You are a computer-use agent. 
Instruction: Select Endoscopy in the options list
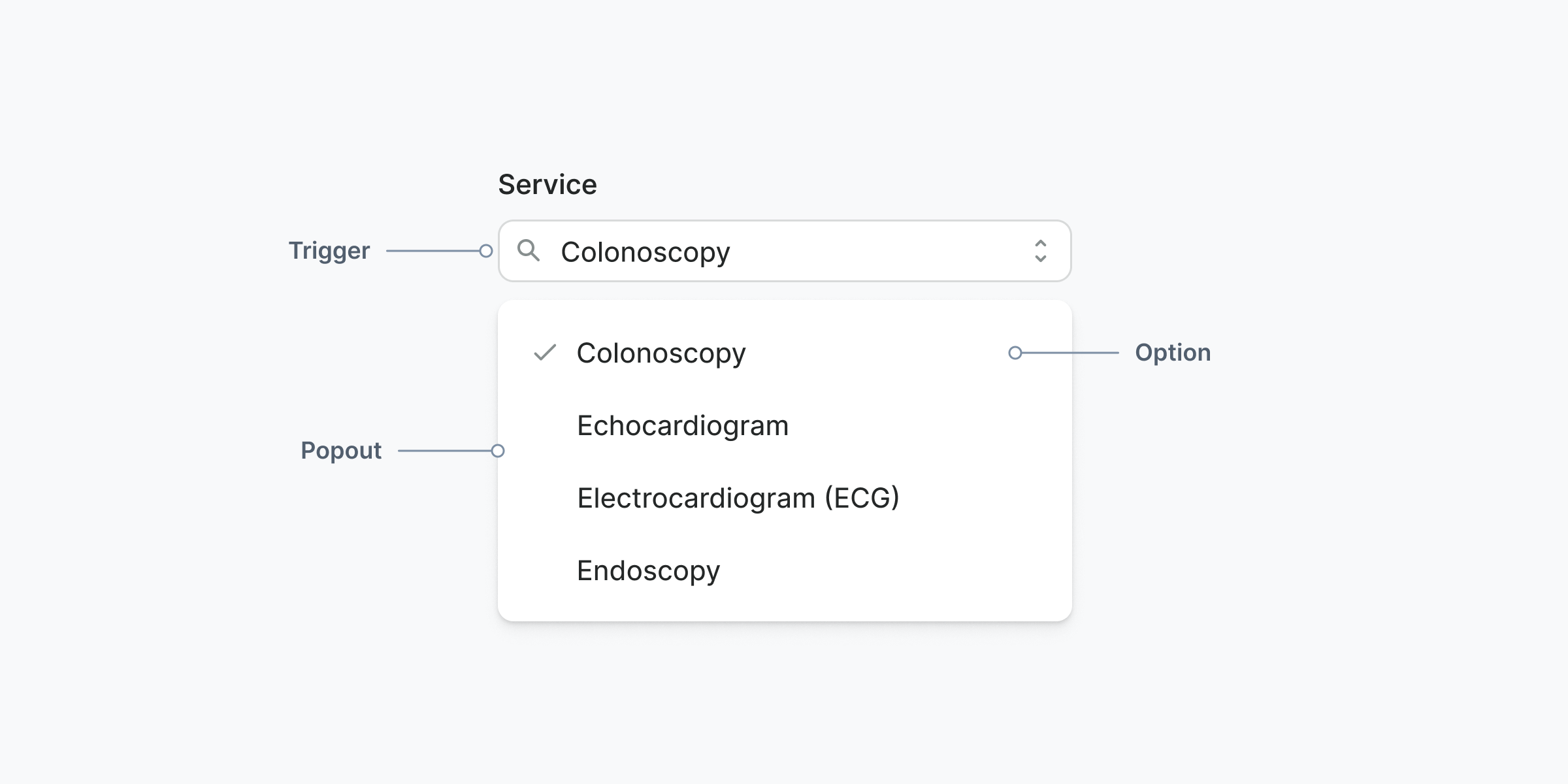[648, 571]
